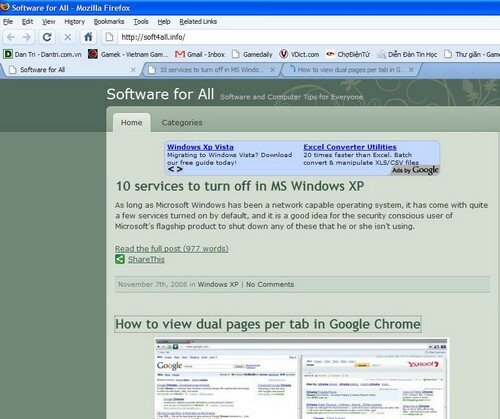This screenshot has height=419, width=500.
Task: Close the '10 services to turn off' tab
Action: coord(272,70)
